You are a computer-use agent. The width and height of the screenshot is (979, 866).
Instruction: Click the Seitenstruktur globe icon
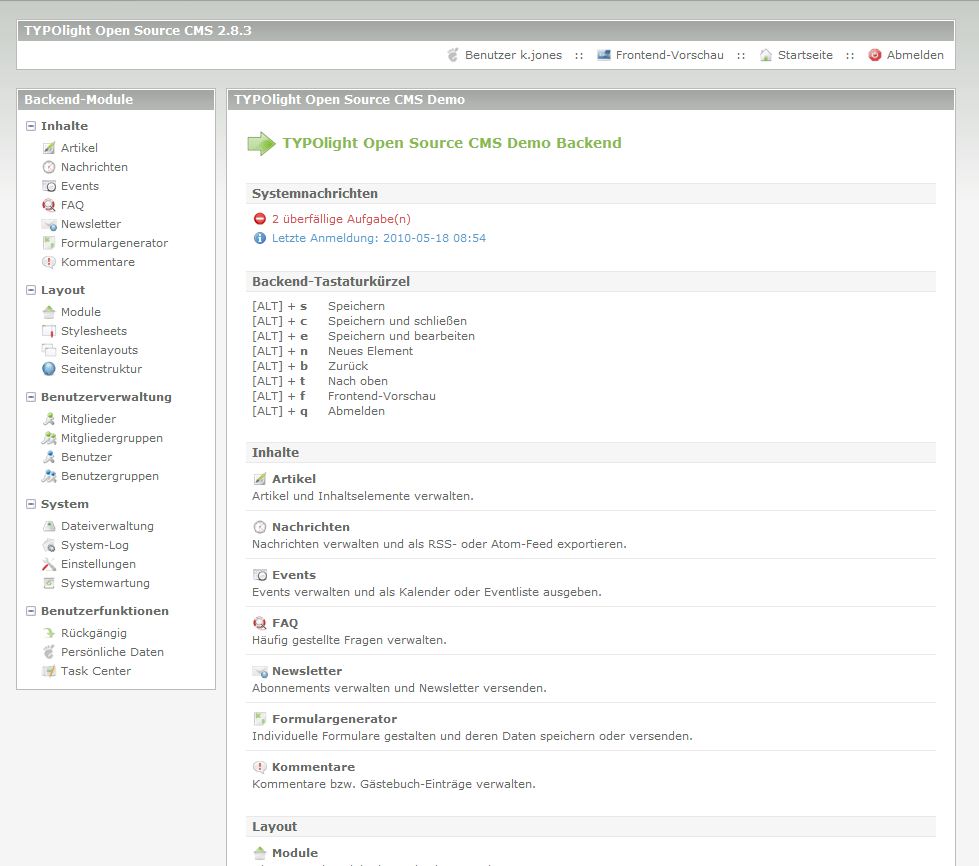pos(49,369)
